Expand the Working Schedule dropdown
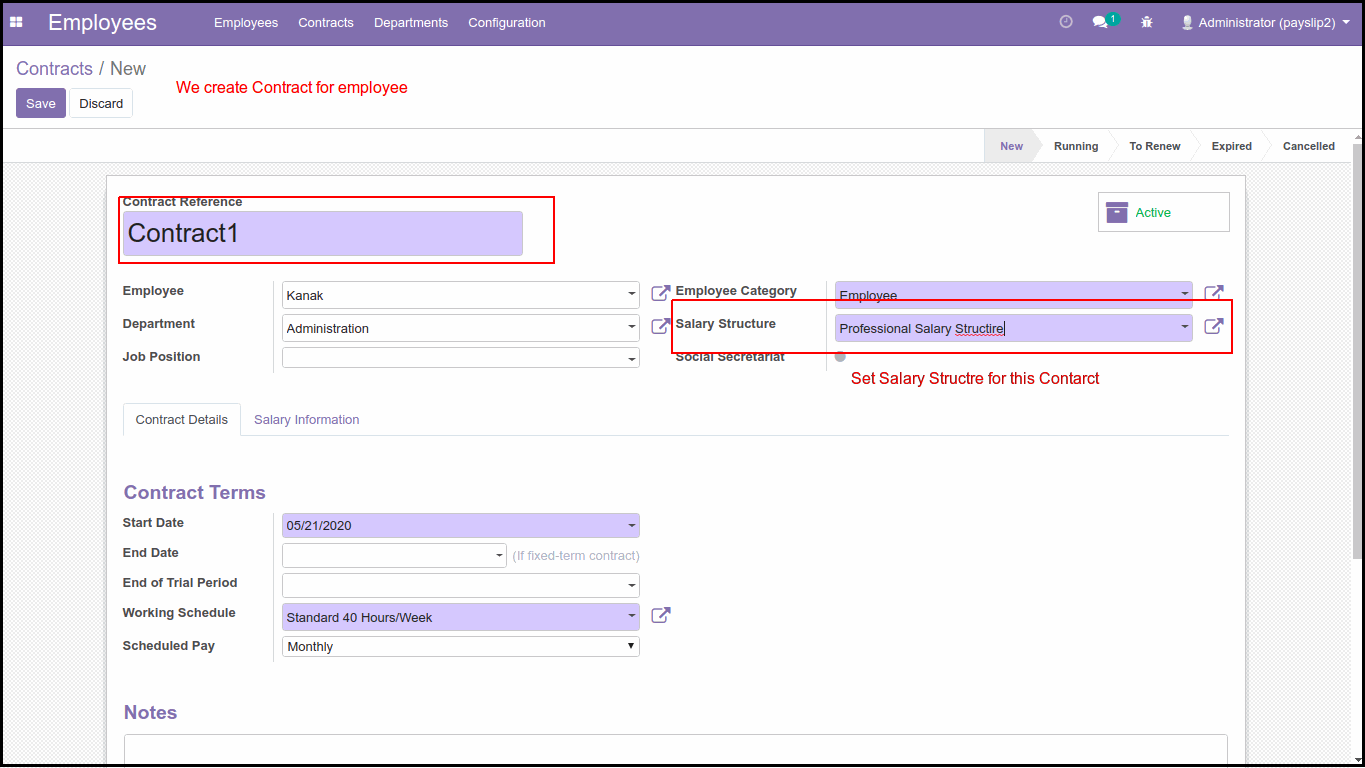 pyautogui.click(x=632, y=617)
